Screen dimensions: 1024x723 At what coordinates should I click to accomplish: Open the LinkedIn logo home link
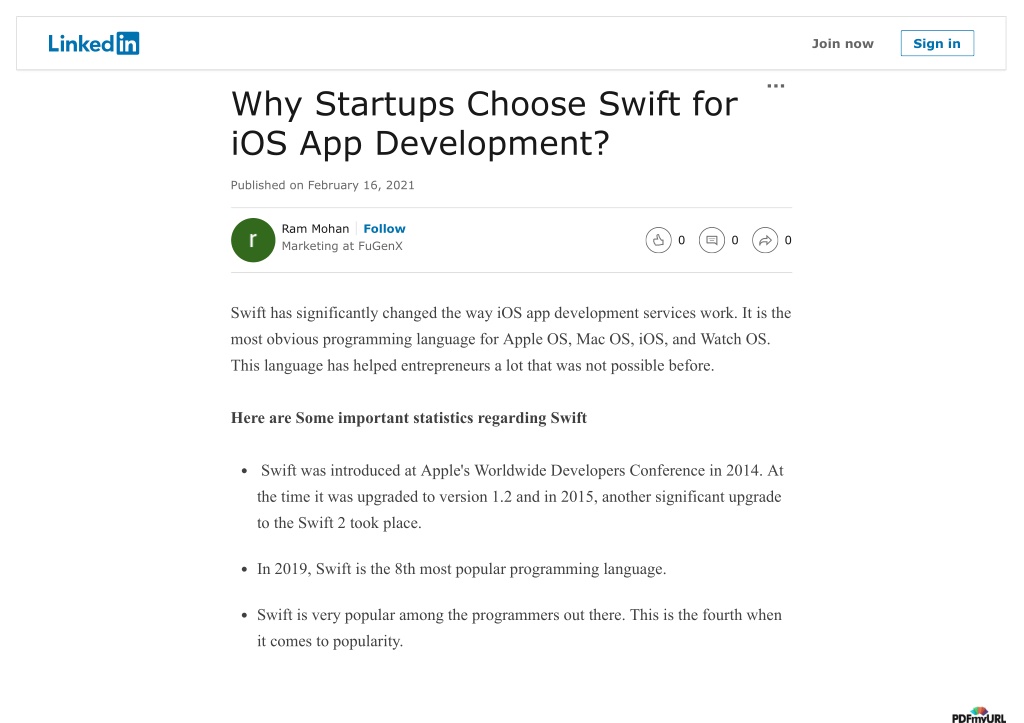93,44
